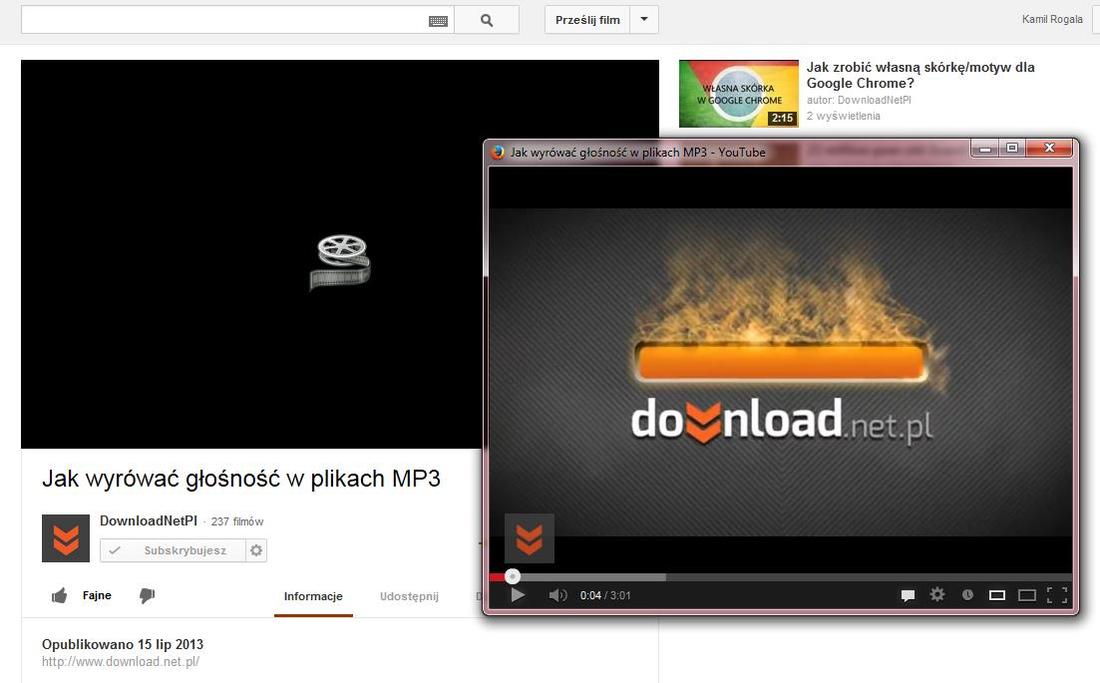
Task: Open the DownloadNetPl channel name link
Action: (148, 521)
